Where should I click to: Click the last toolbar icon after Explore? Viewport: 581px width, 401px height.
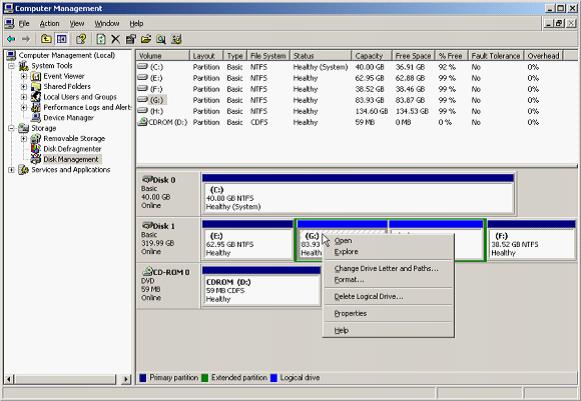coord(176,39)
